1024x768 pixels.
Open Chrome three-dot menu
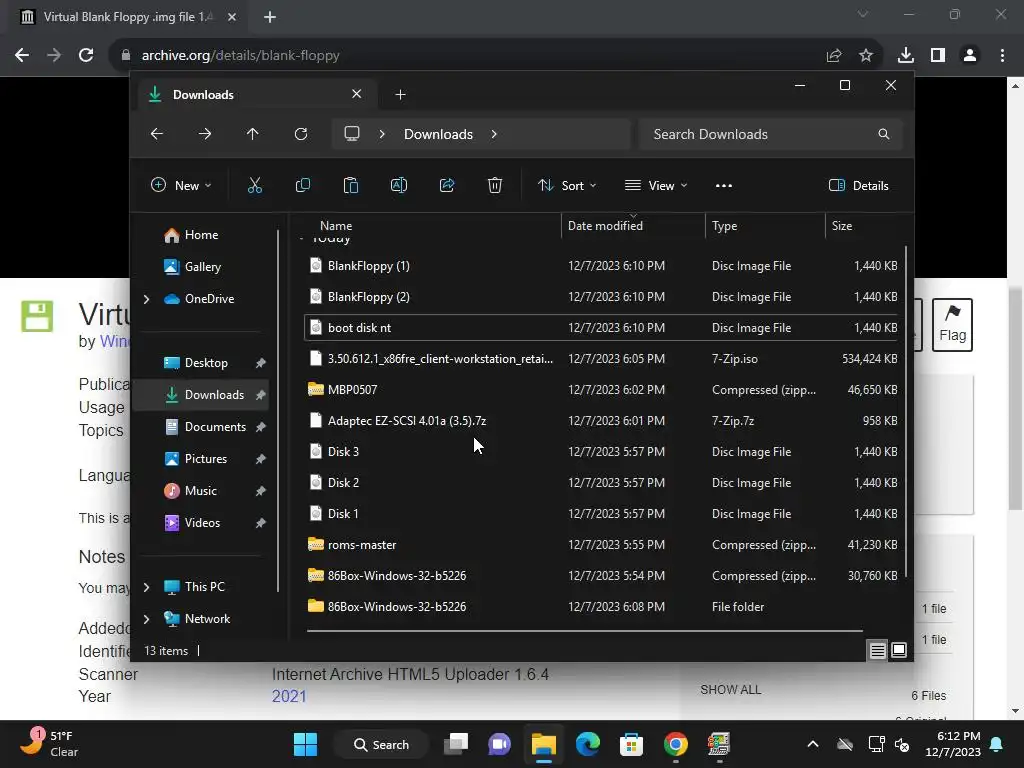[x=1002, y=55]
